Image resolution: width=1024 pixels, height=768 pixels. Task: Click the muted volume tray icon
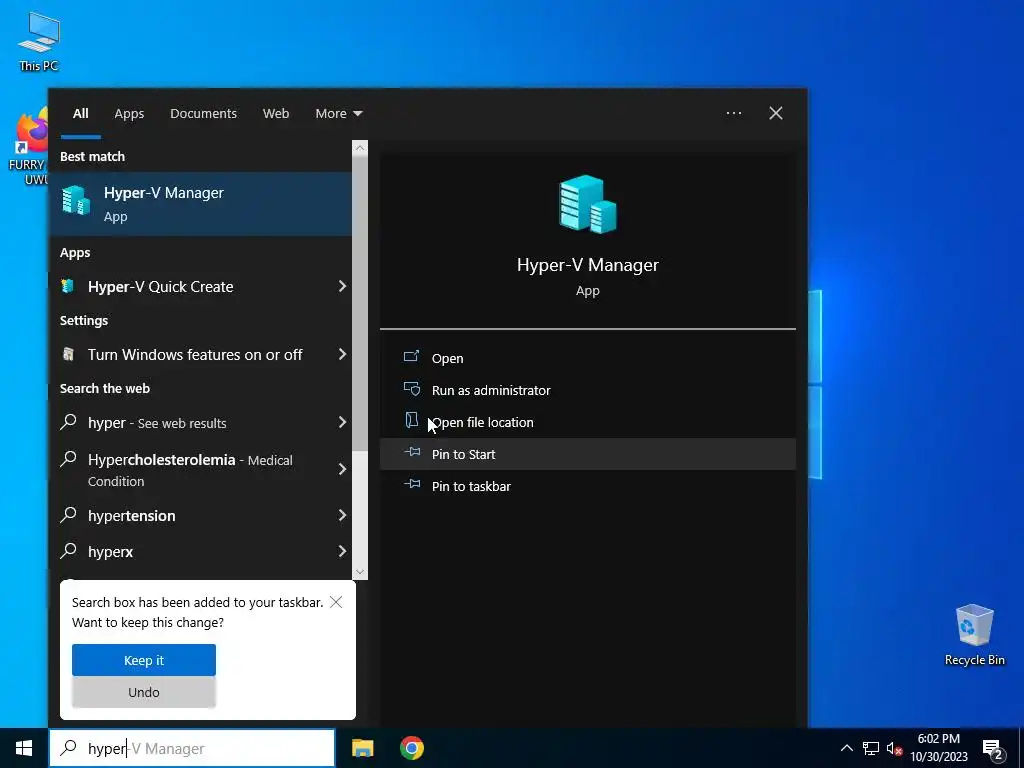tap(895, 748)
